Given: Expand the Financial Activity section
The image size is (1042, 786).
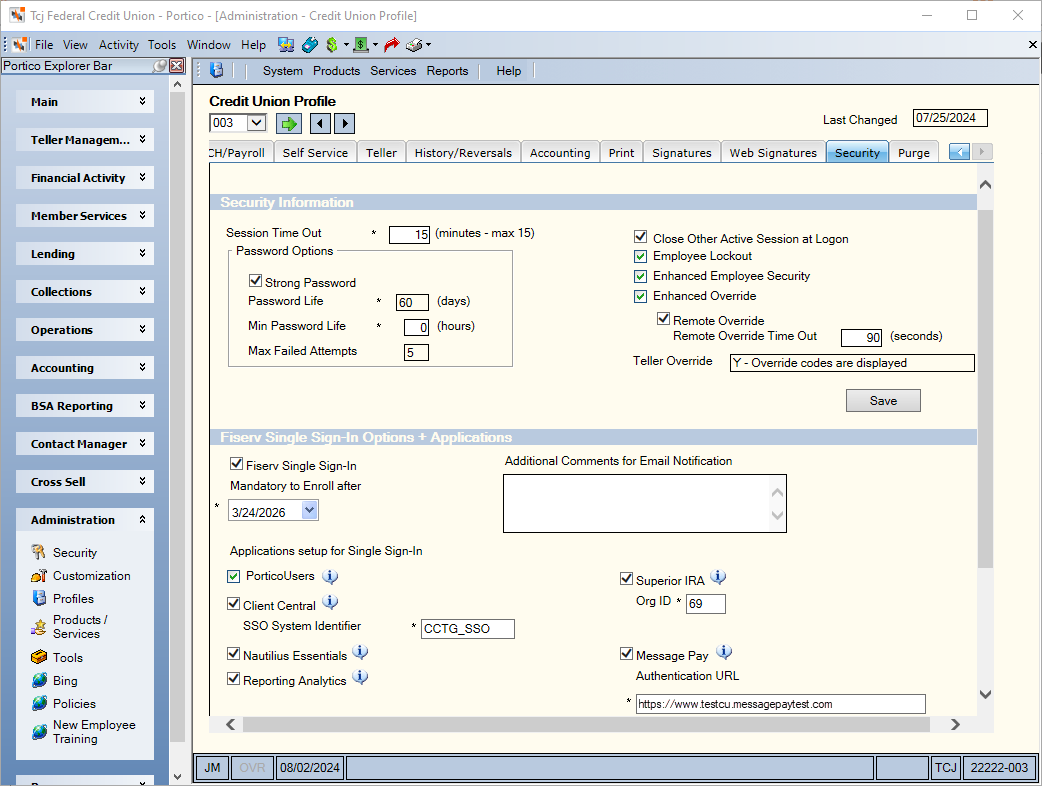Looking at the screenshot, I should pos(85,177).
